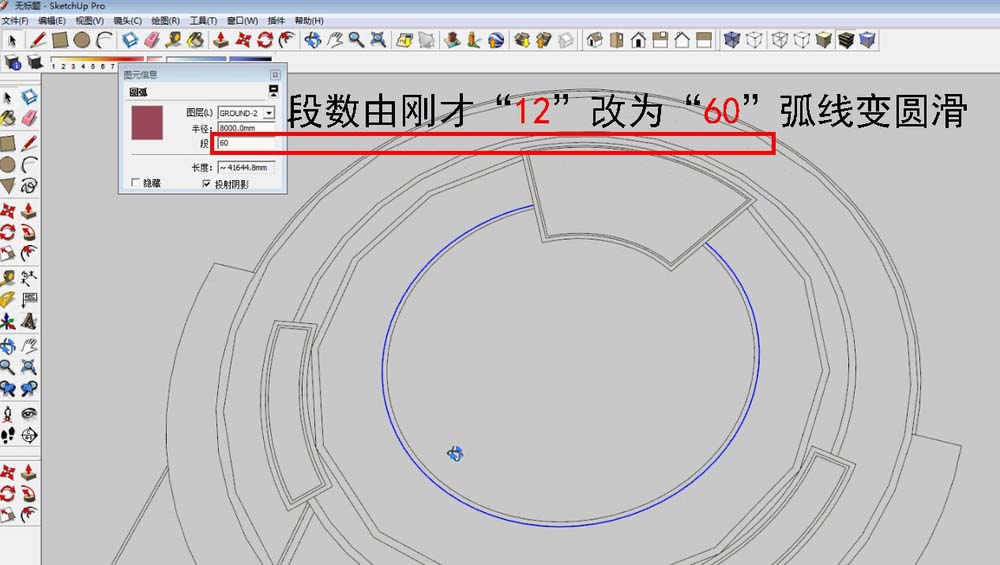The height and width of the screenshot is (565, 1000).
Task: Switch to Shaded With Textures style
Action: [846, 40]
